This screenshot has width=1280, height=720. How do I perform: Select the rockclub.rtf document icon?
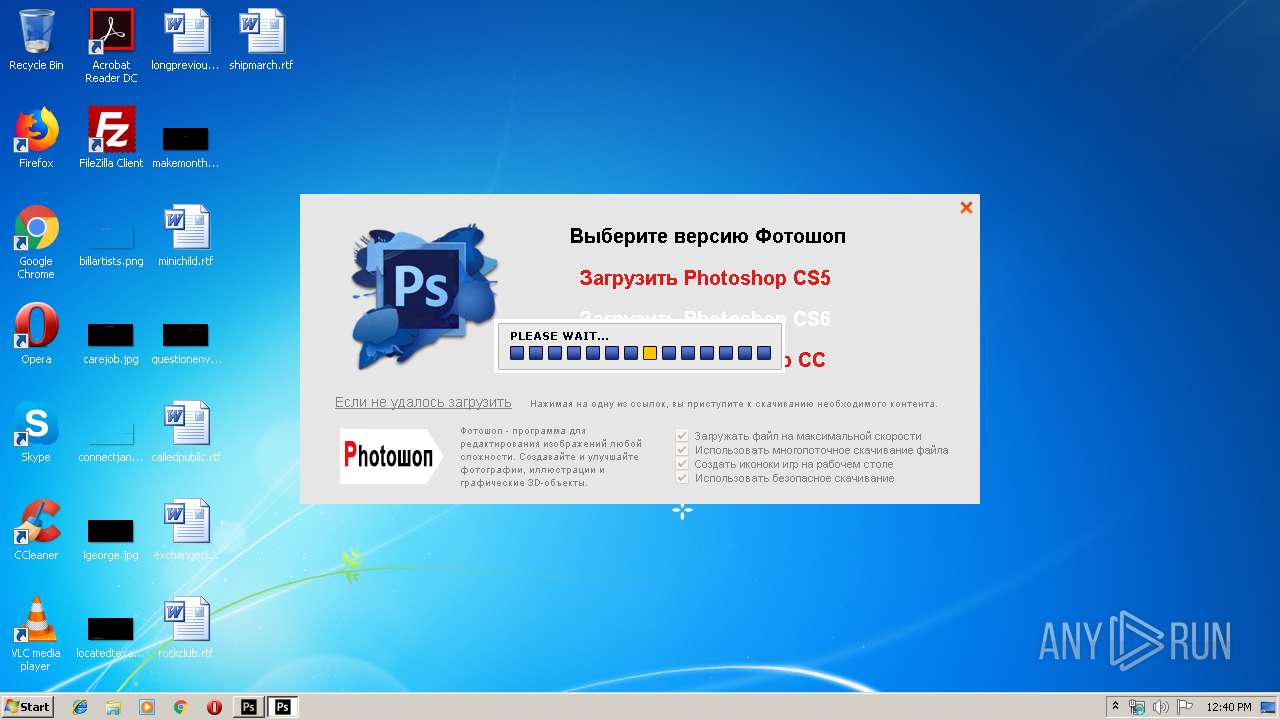[185, 628]
